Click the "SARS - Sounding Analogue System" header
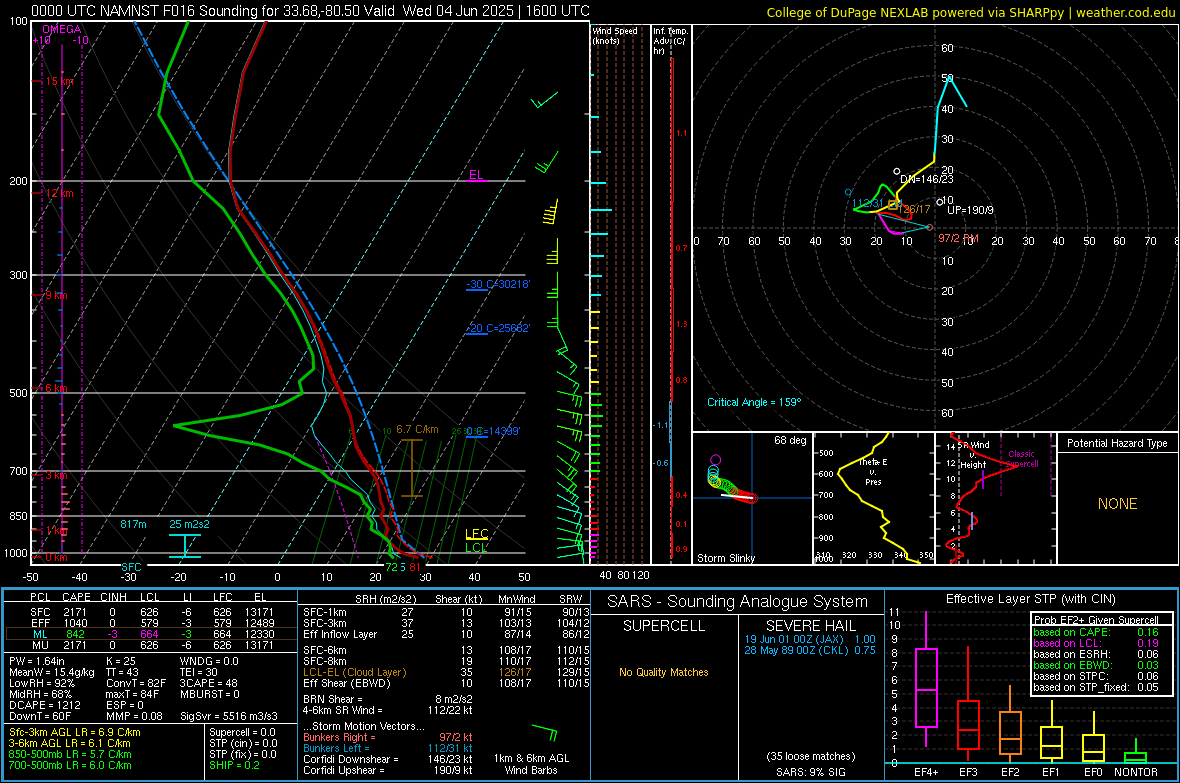 738,601
